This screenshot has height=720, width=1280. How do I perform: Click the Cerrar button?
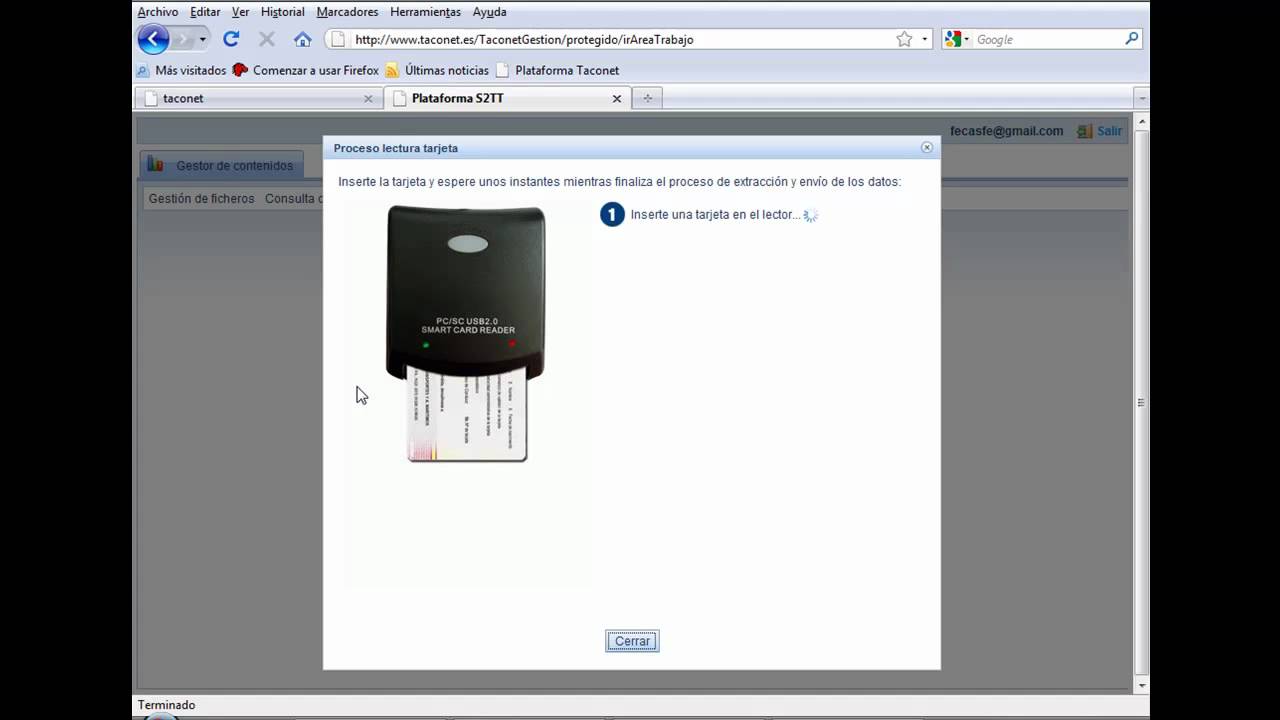632,641
